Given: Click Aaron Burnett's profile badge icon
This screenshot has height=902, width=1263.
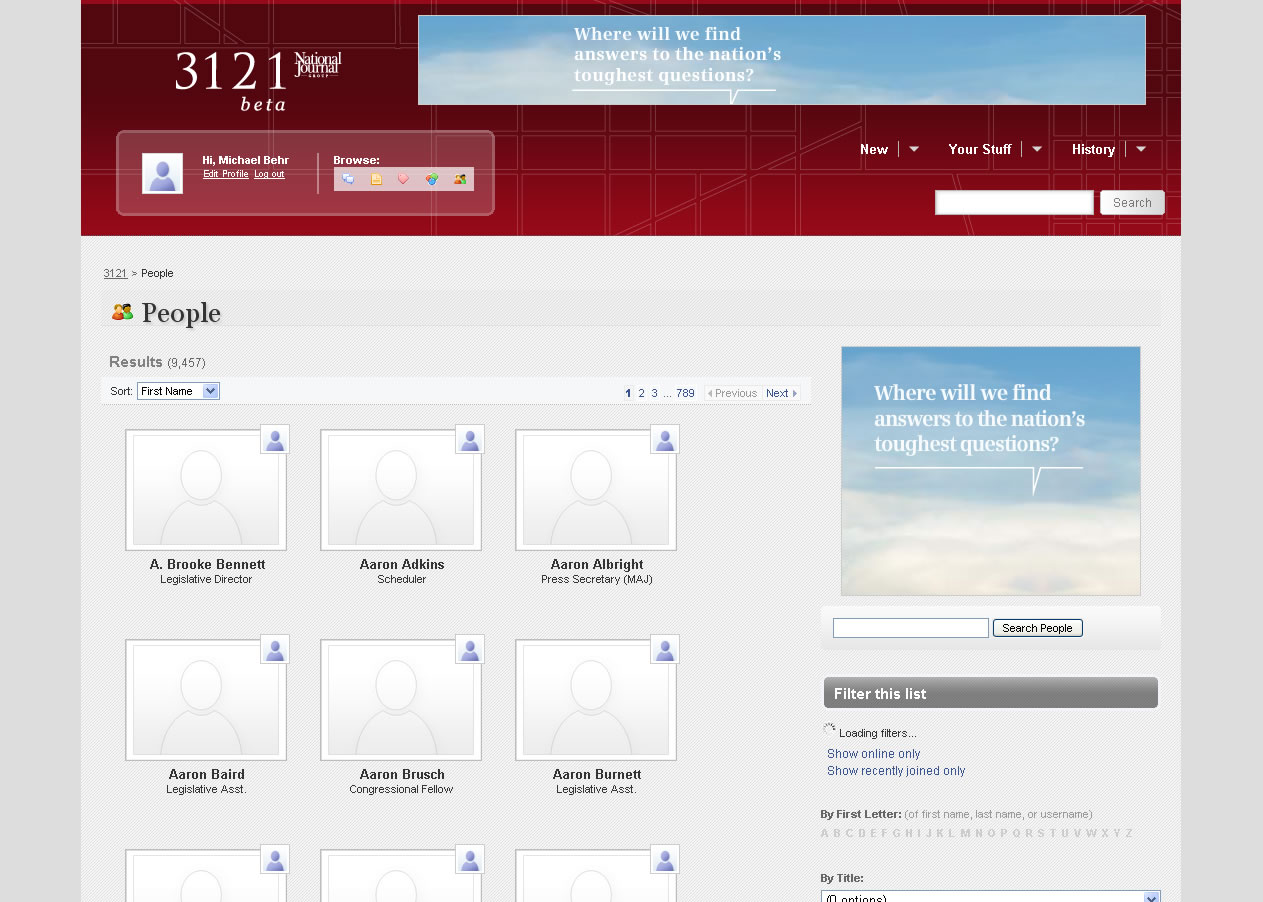Looking at the screenshot, I should tap(665, 649).
